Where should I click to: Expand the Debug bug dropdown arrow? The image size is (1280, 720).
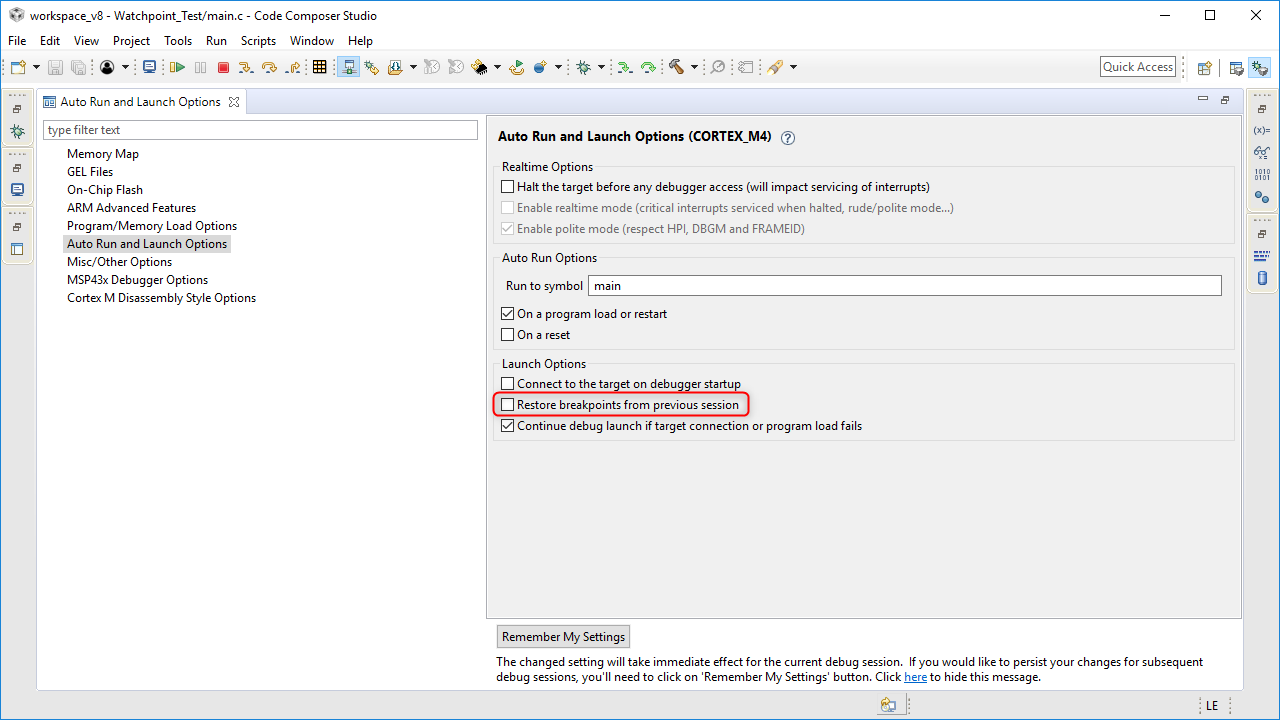pyautogui.click(x=601, y=67)
